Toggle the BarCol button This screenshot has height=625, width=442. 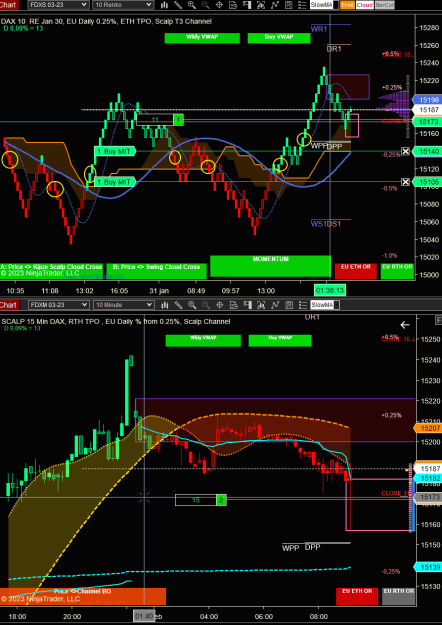pos(384,5)
